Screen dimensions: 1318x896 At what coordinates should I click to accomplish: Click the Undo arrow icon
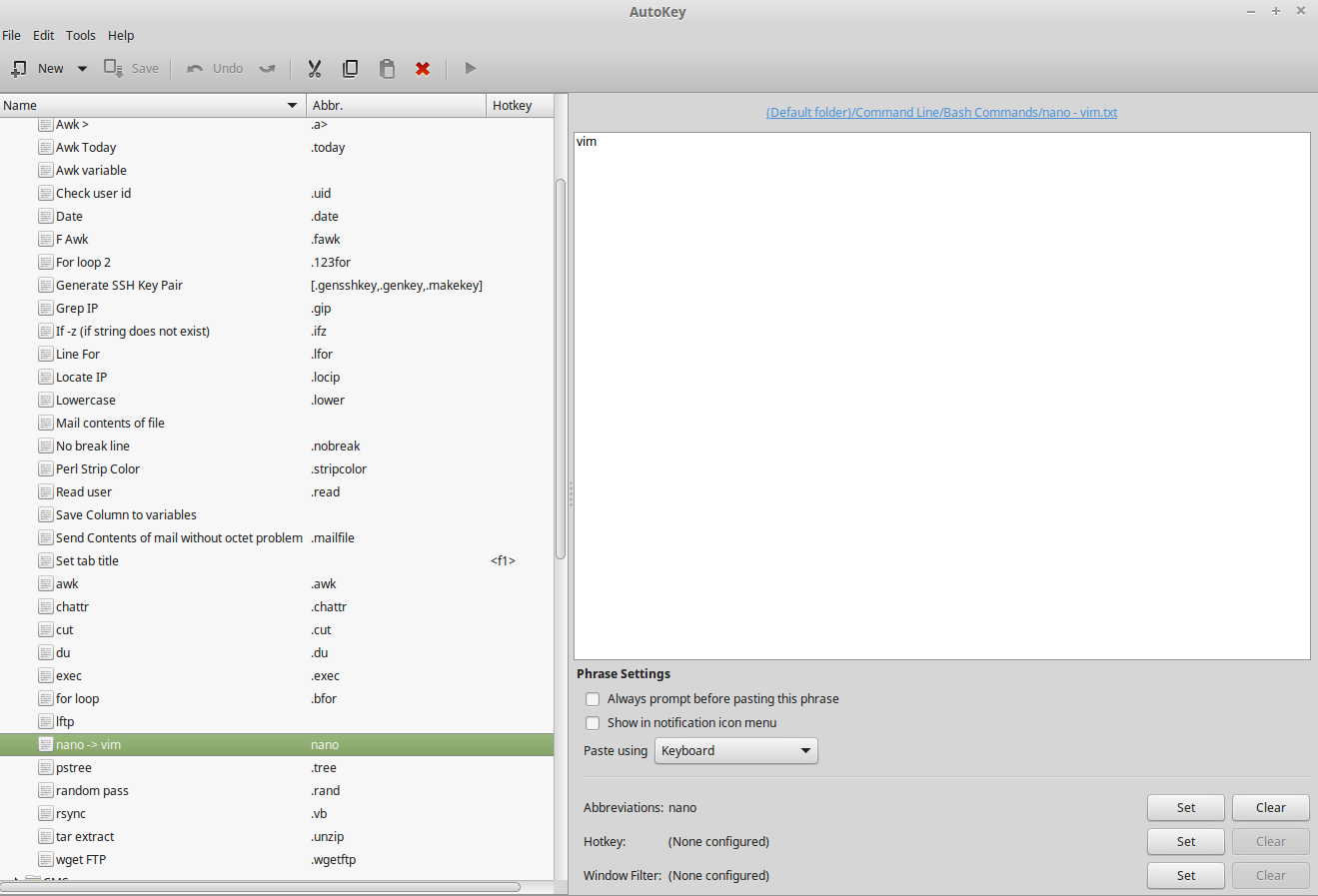pos(195,69)
